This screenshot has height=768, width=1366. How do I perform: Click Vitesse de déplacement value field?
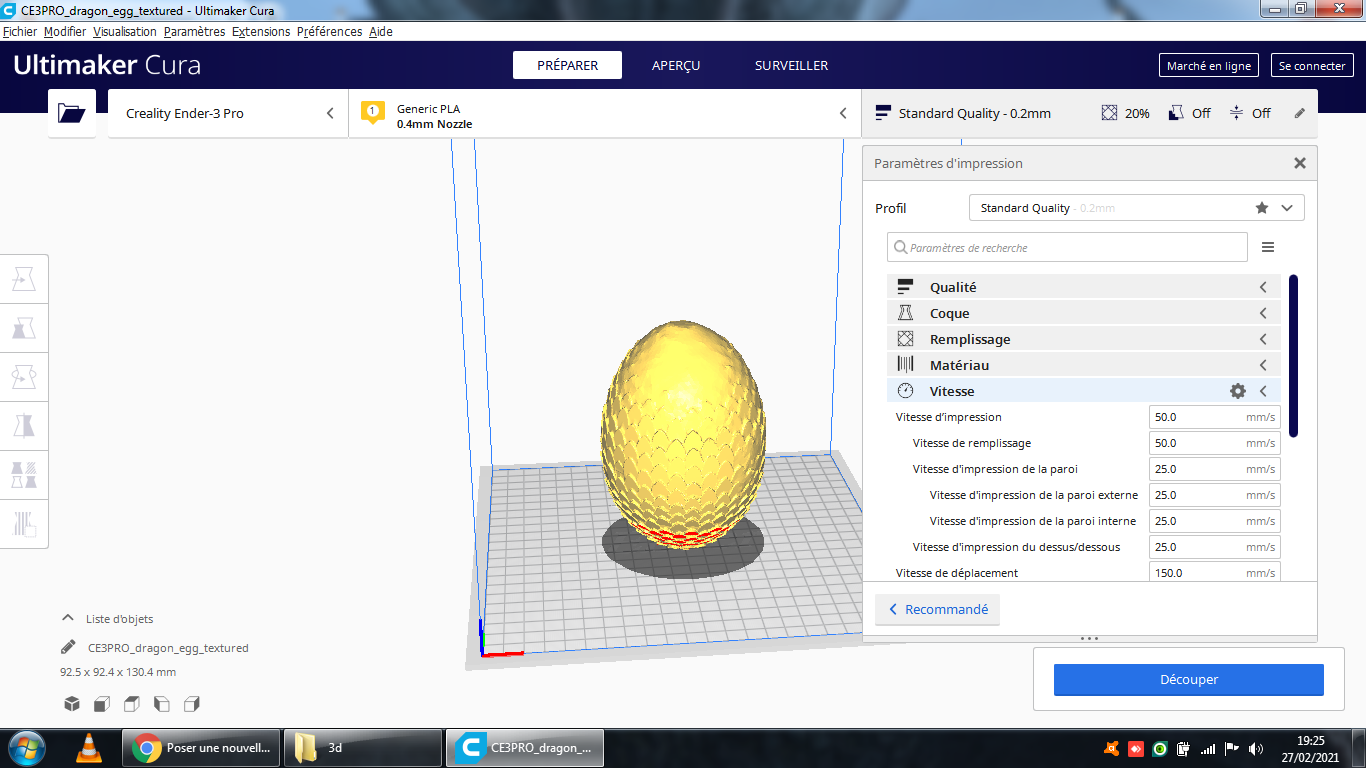(1215, 573)
